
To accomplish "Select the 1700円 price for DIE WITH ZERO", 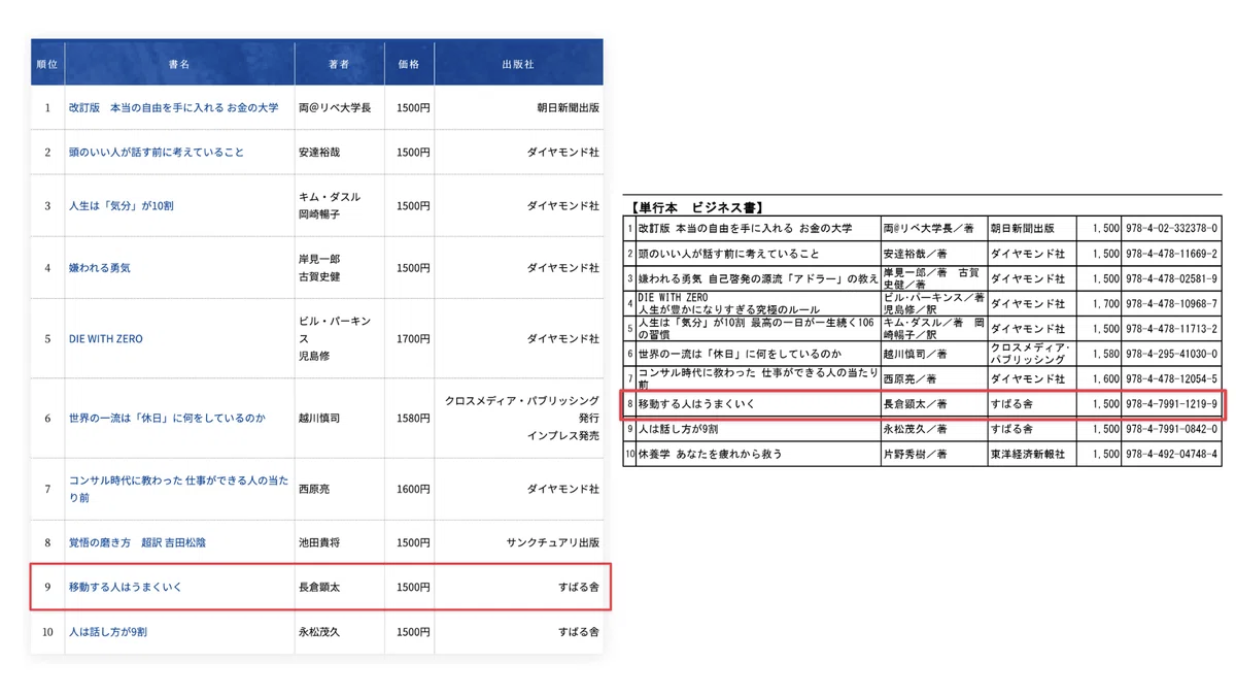I will click(x=413, y=339).
